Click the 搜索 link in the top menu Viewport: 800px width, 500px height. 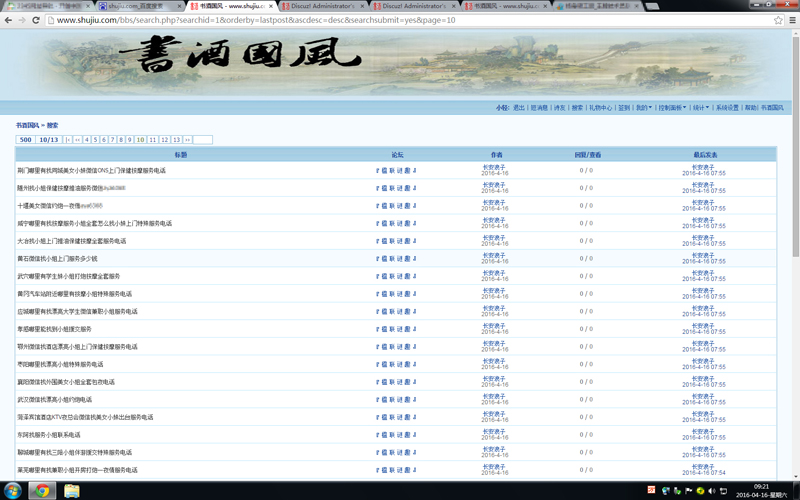[x=577, y=108]
